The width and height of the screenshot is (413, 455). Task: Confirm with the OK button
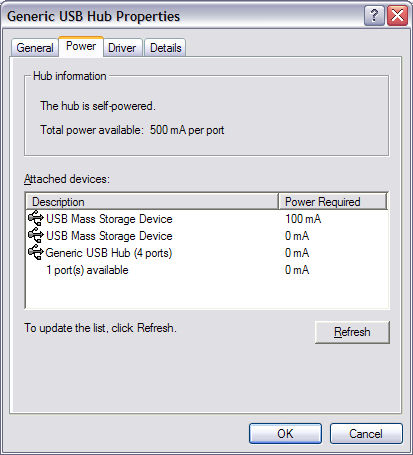point(285,433)
